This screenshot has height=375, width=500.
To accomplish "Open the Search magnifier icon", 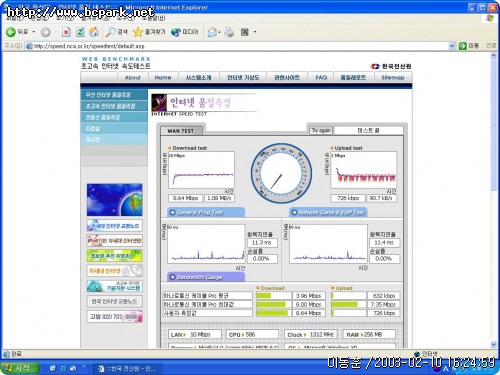I will [110, 32].
